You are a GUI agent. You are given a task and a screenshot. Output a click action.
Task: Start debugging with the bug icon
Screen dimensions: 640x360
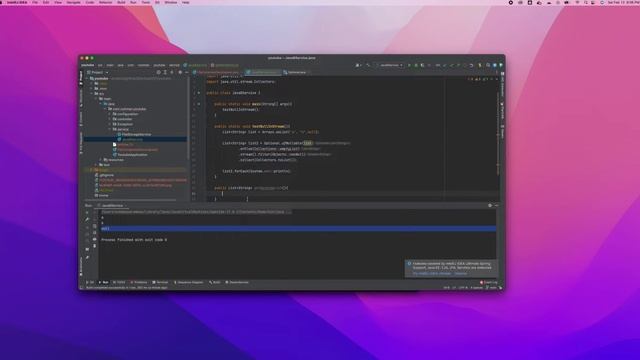pyautogui.click(x=416, y=65)
